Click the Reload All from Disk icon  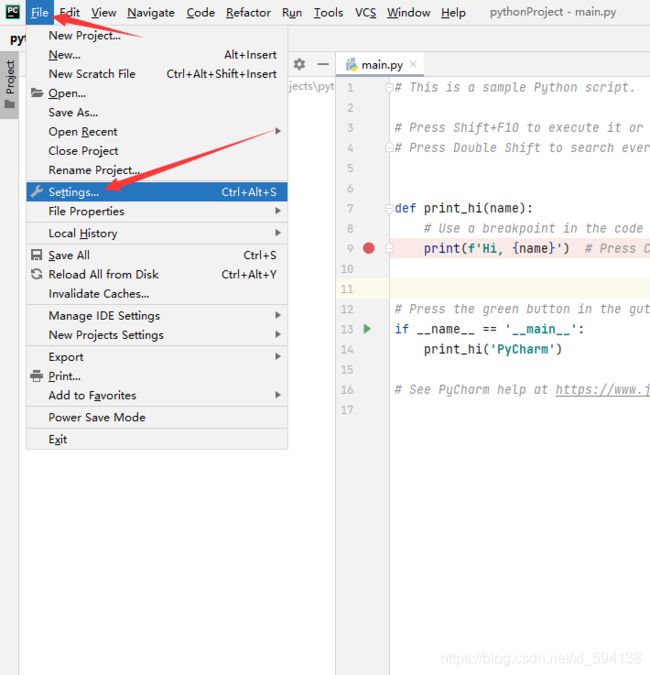37,274
